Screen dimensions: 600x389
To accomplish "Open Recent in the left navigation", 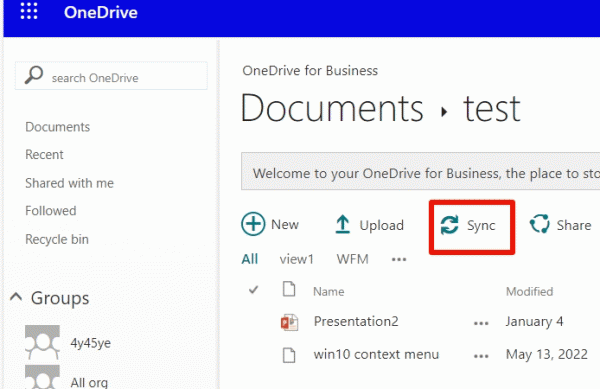I will (x=44, y=155).
